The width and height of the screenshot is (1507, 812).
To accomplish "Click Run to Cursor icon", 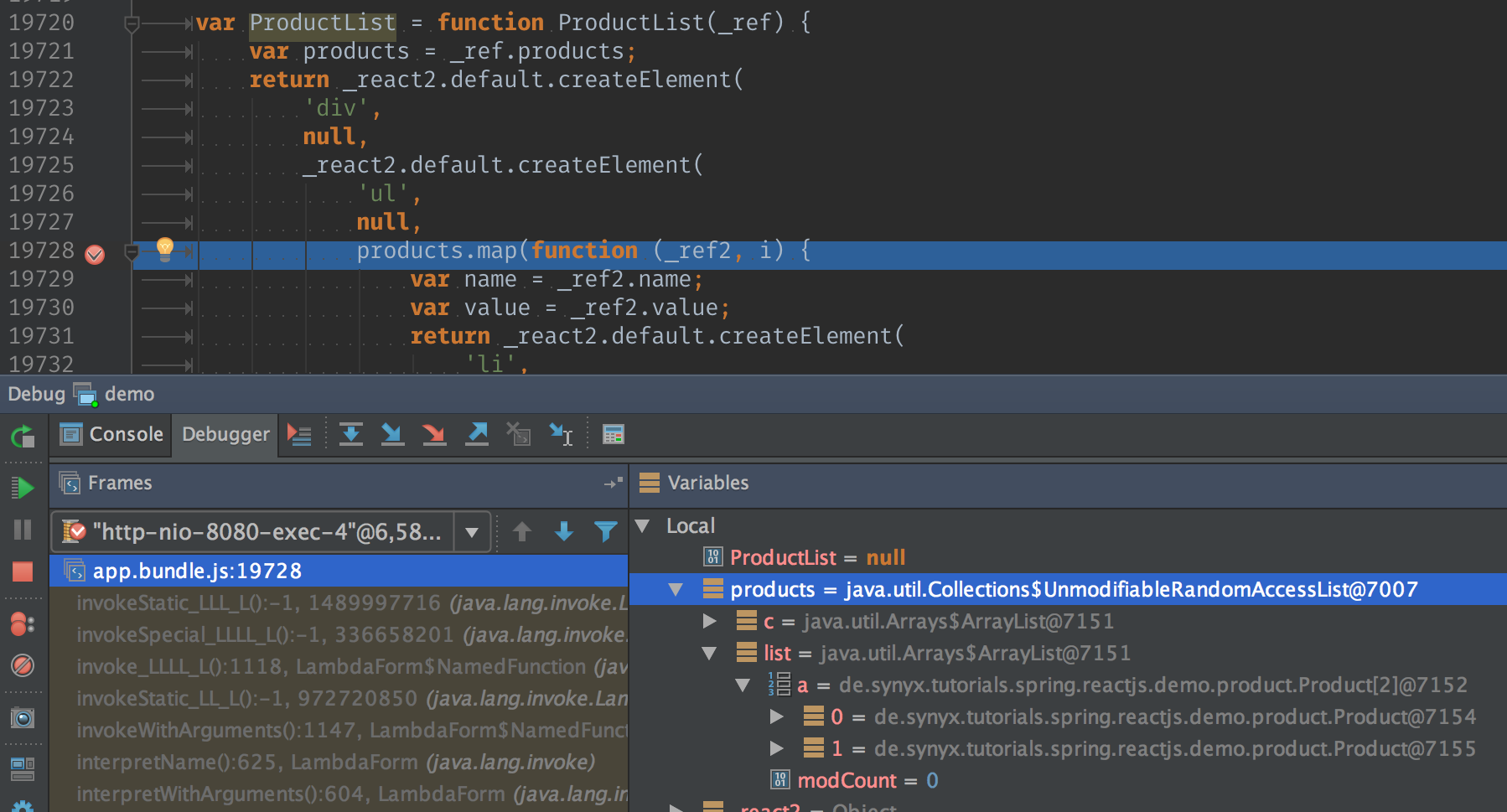I will (561, 434).
